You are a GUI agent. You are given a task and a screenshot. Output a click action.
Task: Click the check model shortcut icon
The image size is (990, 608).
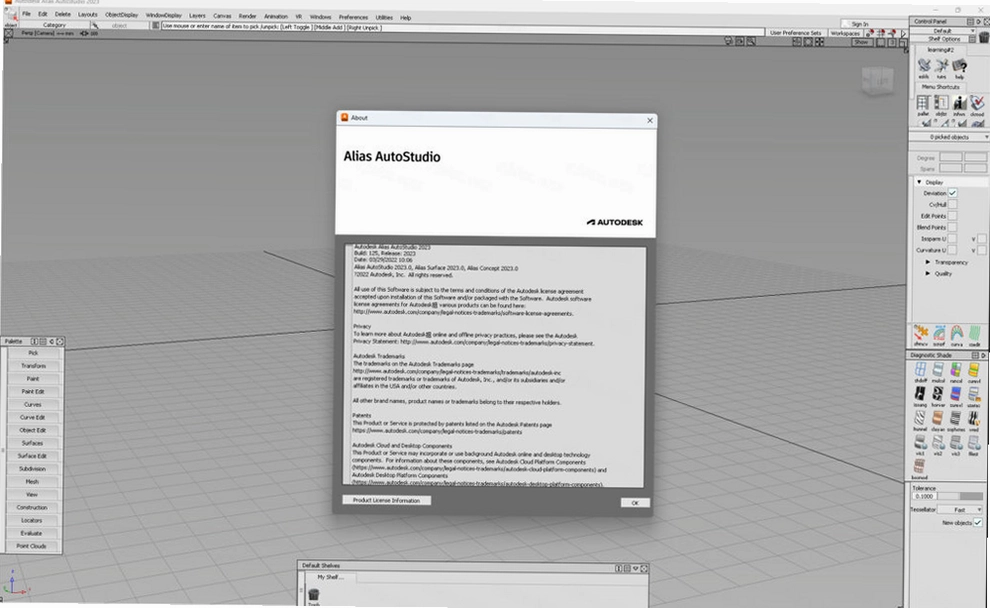(977, 105)
